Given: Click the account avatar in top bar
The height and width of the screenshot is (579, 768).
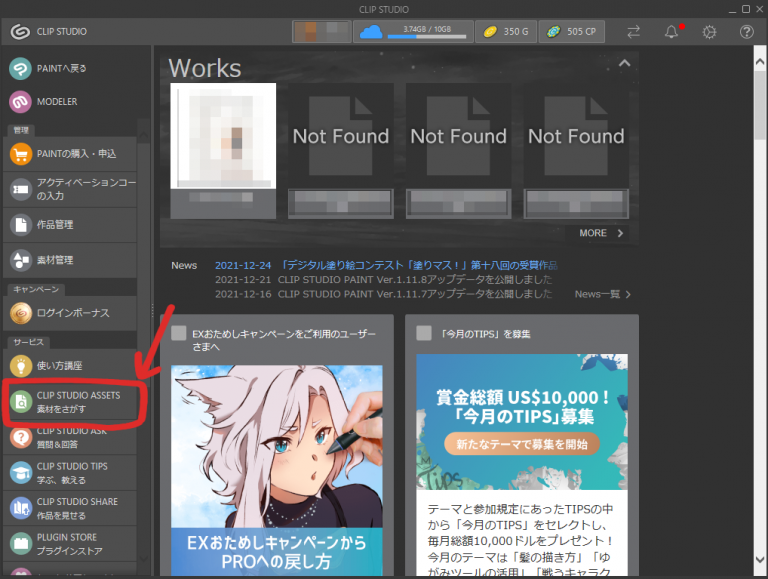Looking at the screenshot, I should 322,31.
